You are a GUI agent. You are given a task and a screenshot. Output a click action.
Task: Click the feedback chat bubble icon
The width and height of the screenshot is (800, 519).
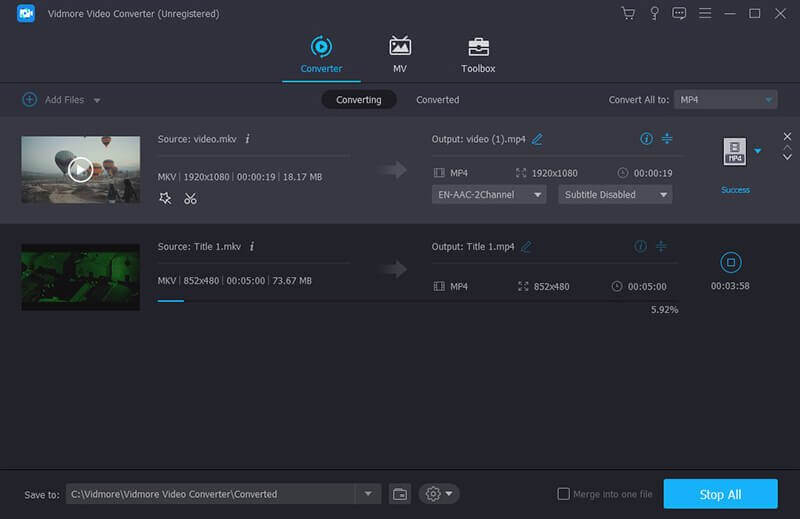point(680,13)
